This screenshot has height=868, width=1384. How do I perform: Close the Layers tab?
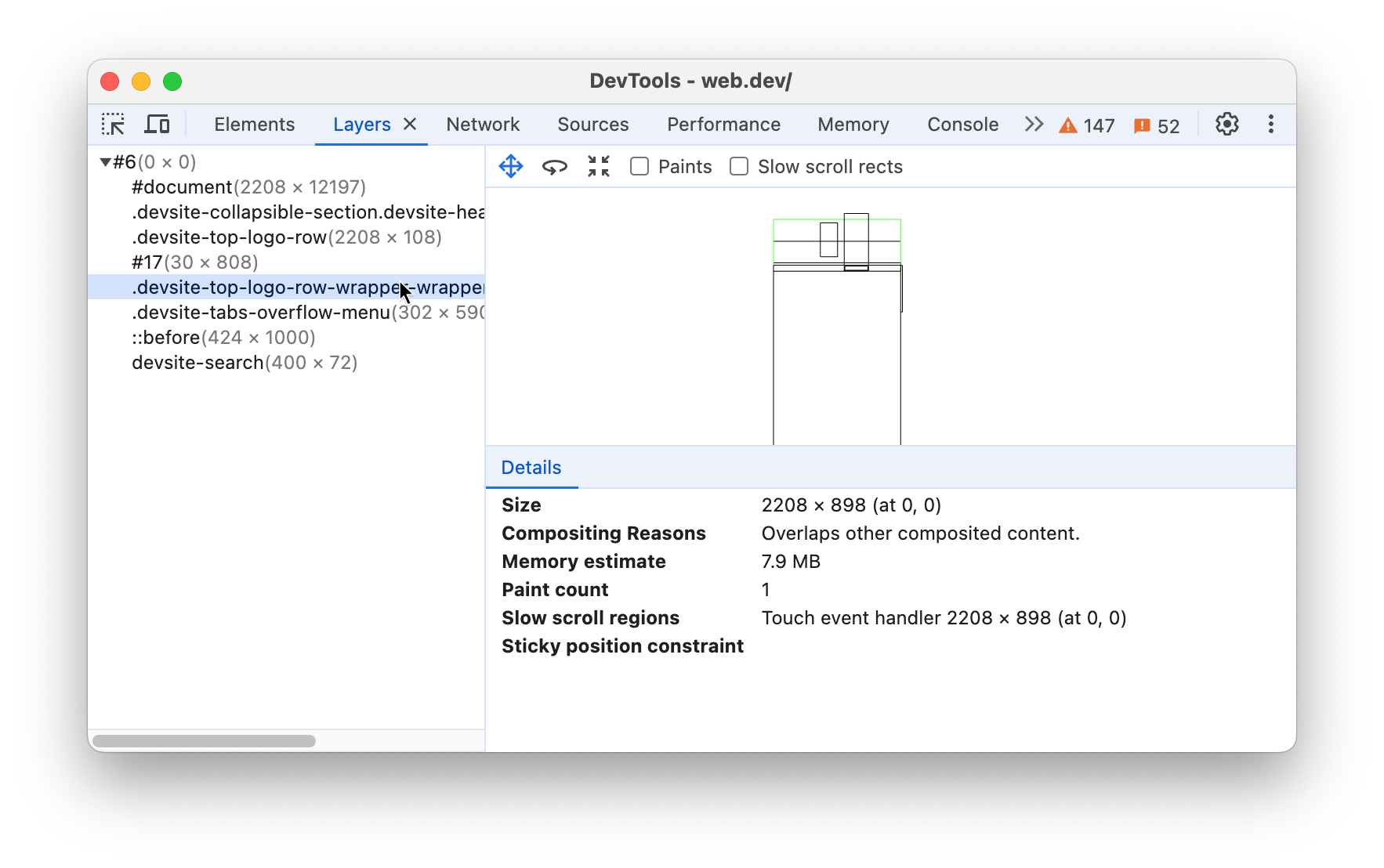click(x=409, y=124)
